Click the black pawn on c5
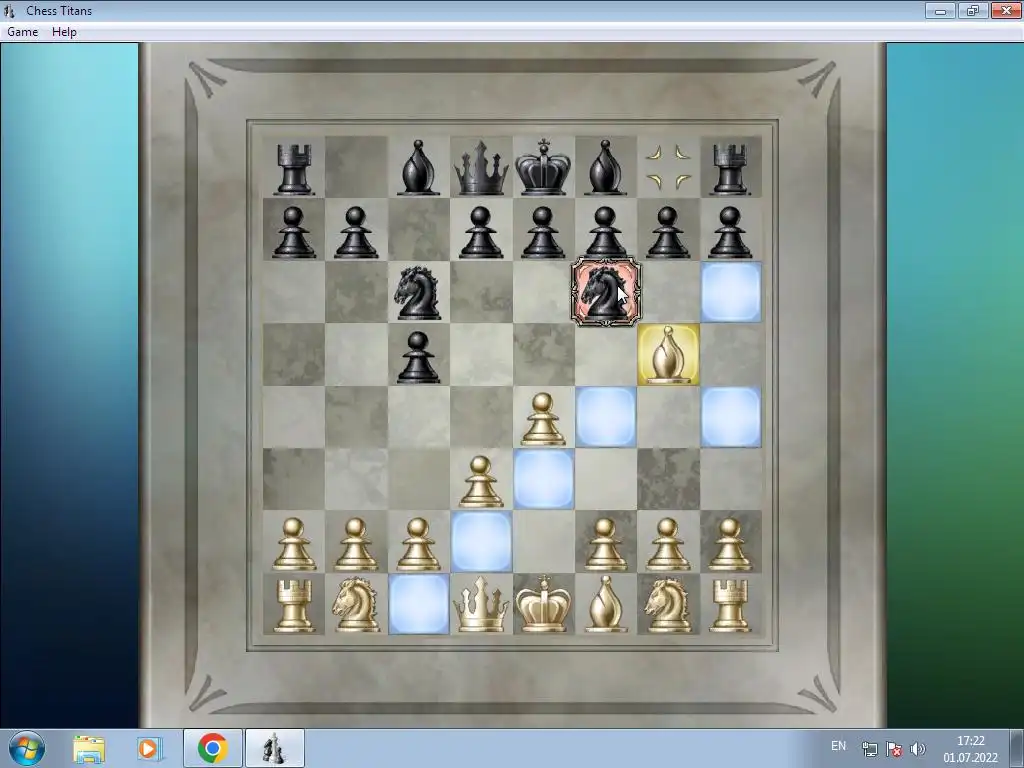1024x768 pixels. click(418, 357)
